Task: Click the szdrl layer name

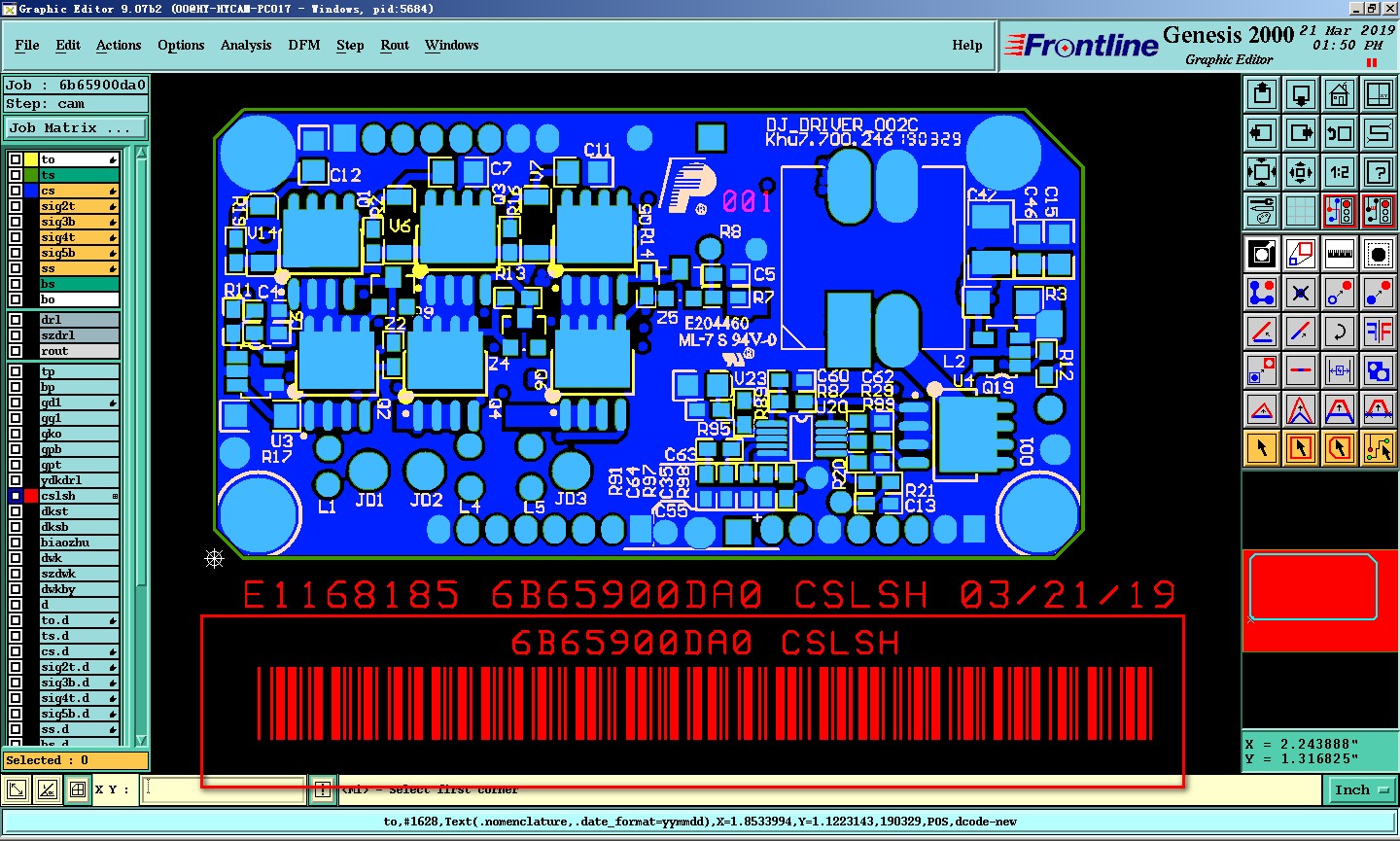Action: click(79, 335)
